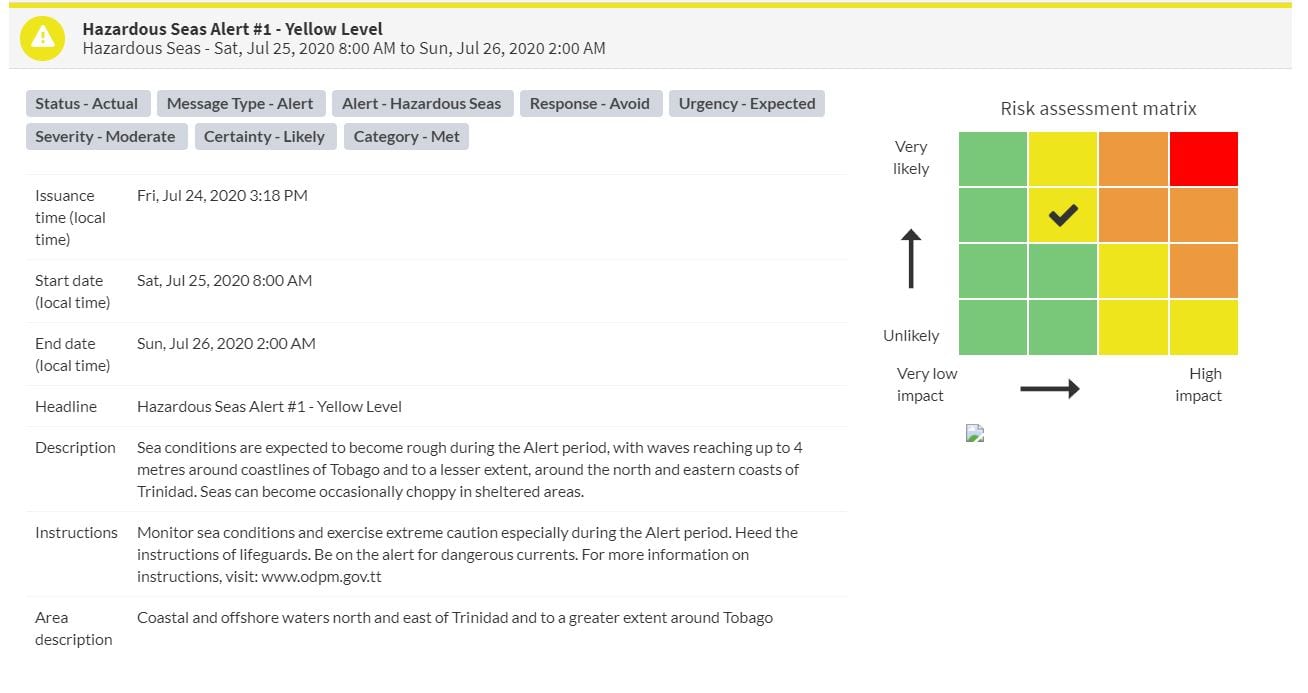This screenshot has width=1308, height=693.
Task: Select the Urgency - Expected tag
Action: pos(747,104)
